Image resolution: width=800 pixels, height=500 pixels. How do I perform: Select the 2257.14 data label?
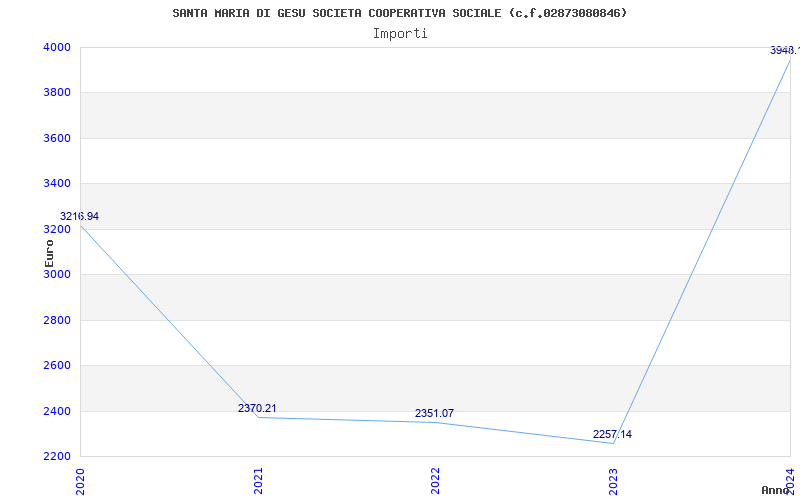pos(612,434)
